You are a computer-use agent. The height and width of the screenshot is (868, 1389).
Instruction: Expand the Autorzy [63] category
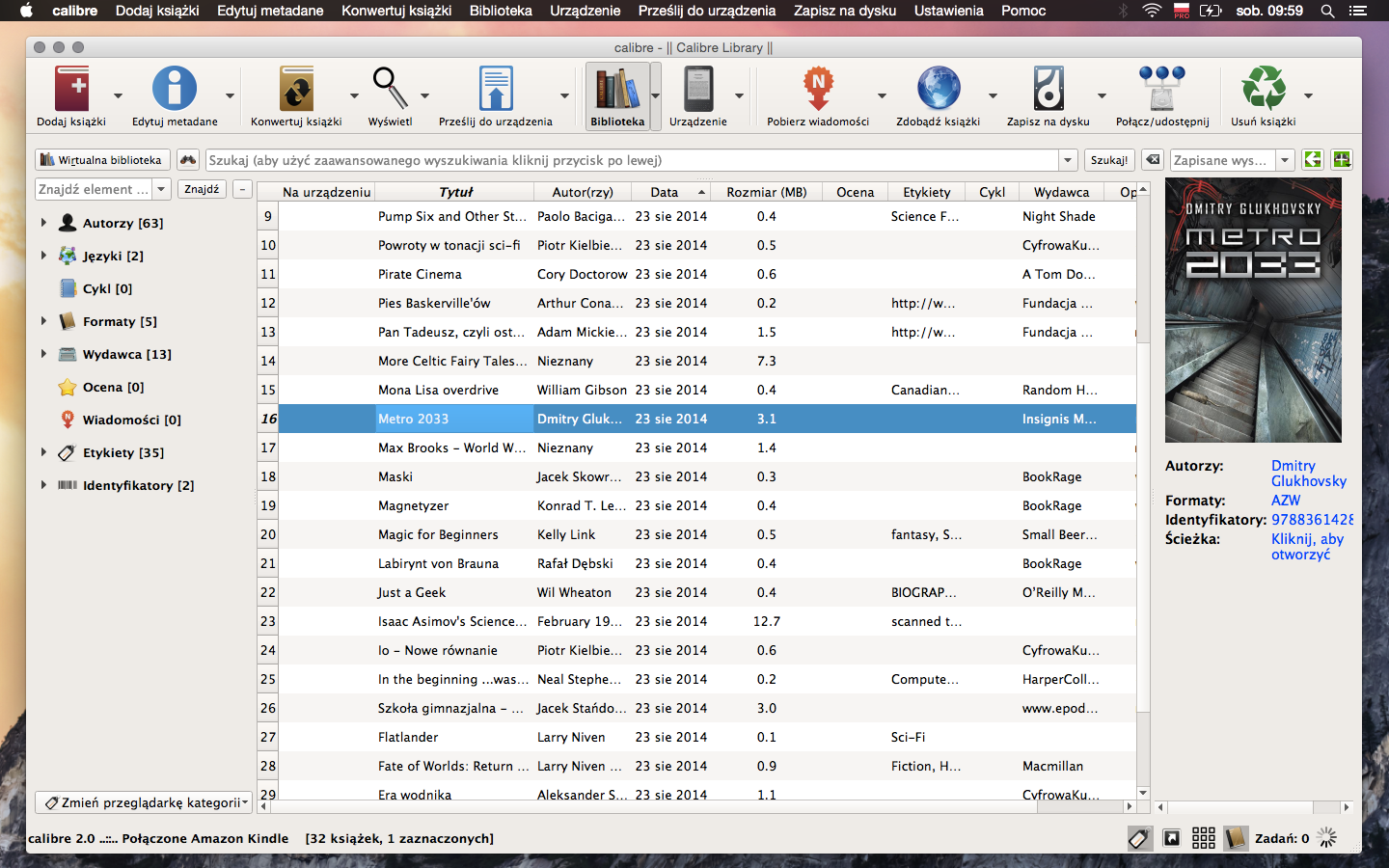coord(43,223)
